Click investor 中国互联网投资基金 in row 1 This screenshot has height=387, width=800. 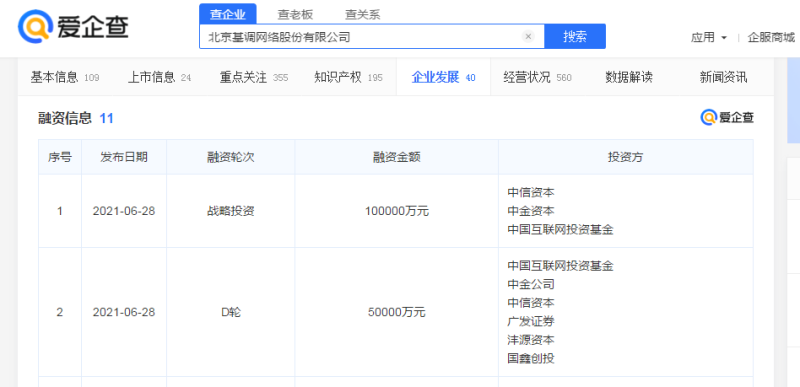pos(560,229)
